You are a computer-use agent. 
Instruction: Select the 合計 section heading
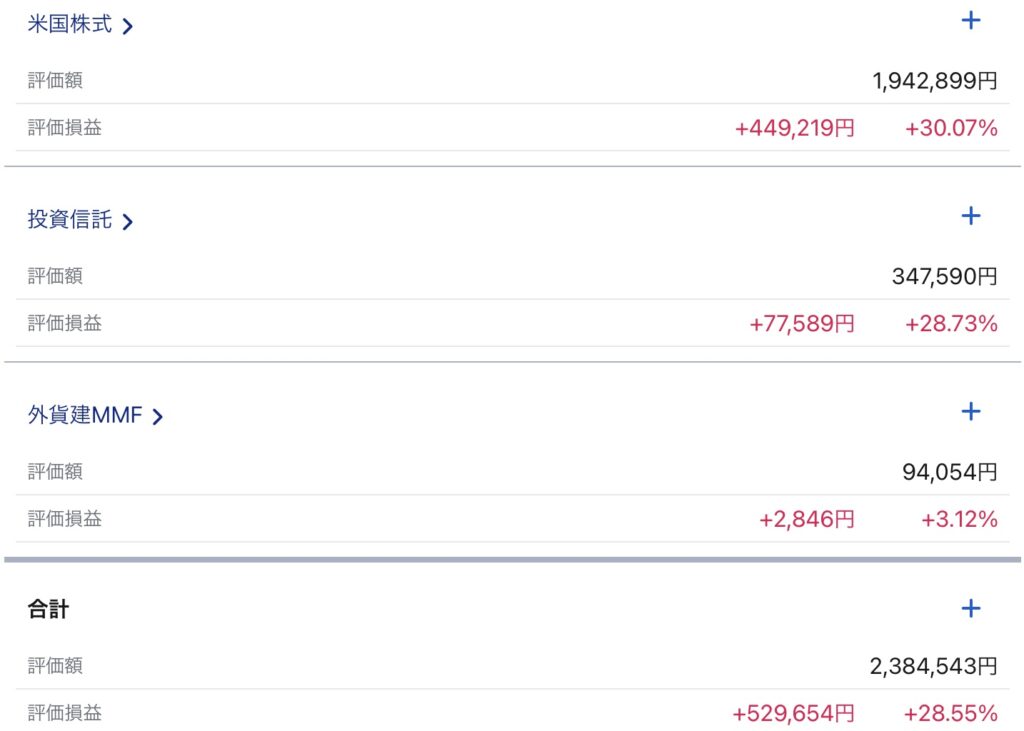pos(48,609)
